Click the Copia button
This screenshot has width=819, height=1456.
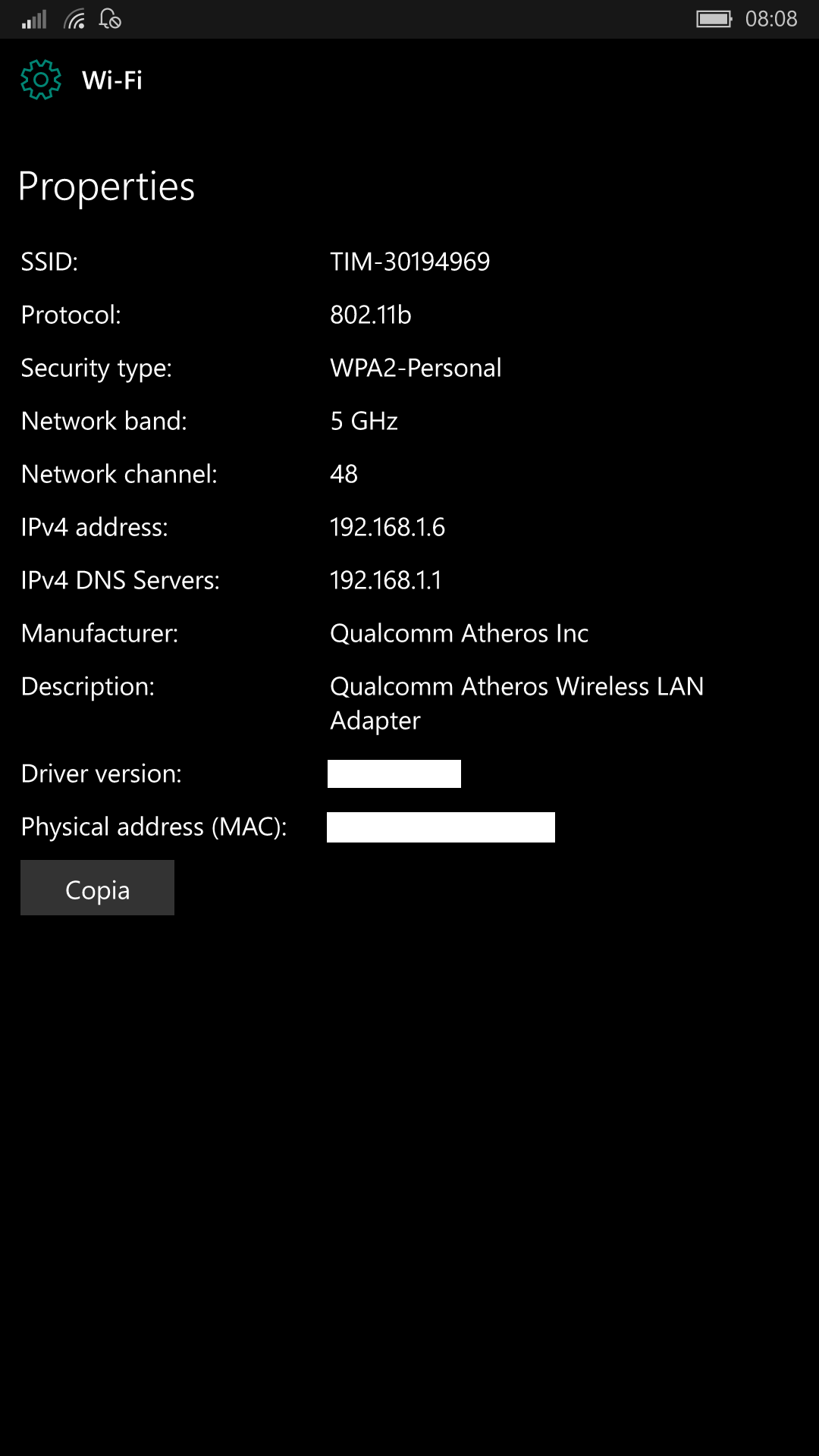point(97,887)
